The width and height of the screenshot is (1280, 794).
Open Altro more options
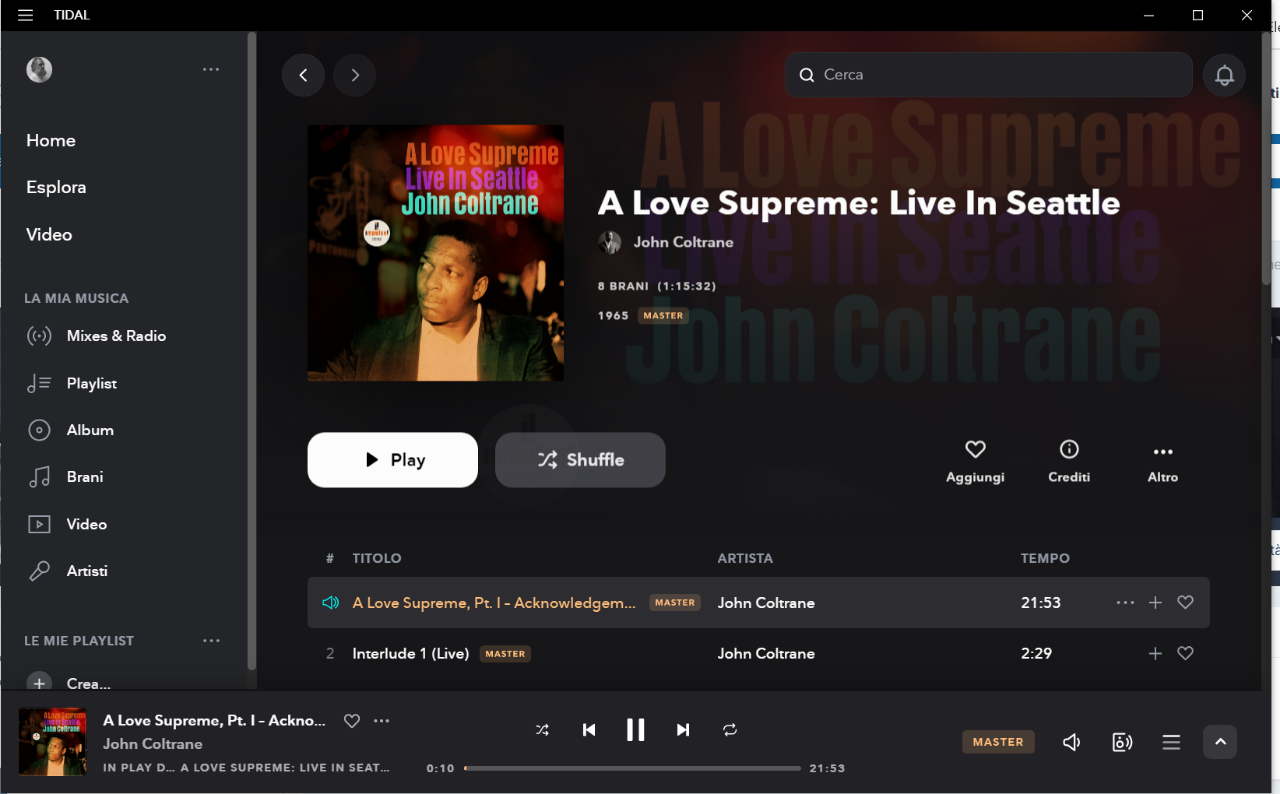1163,462
